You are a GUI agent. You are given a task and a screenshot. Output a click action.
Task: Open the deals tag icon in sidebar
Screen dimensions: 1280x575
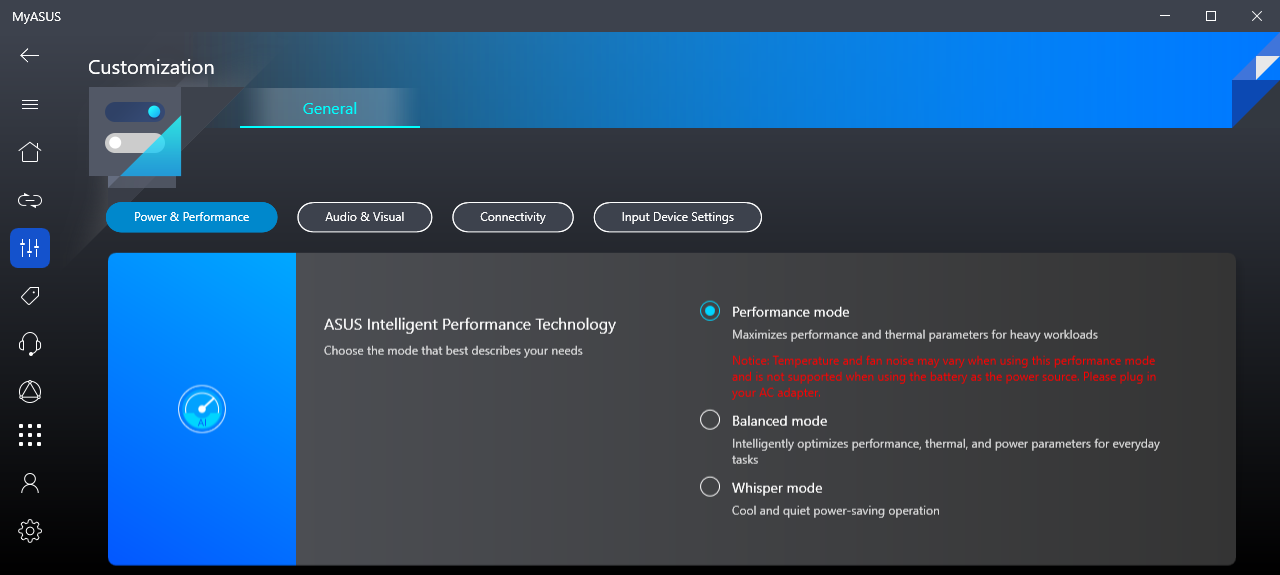coord(30,295)
